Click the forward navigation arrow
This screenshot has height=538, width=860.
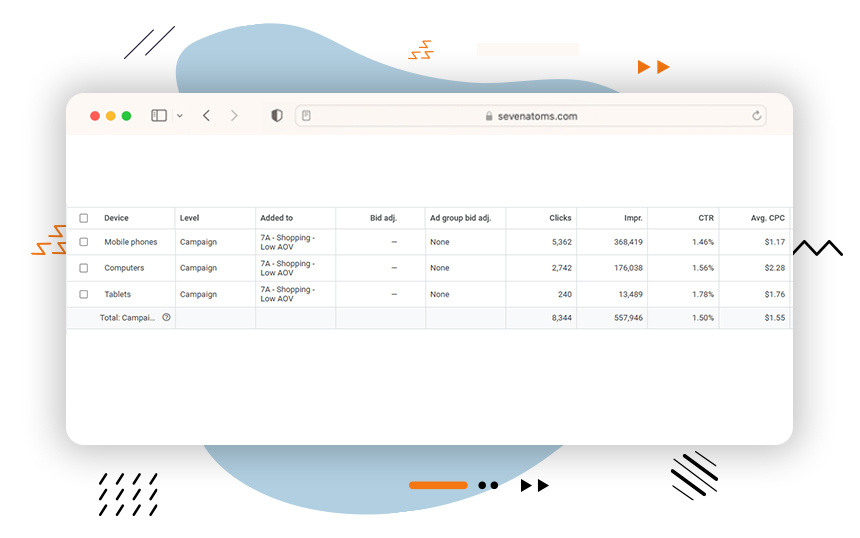[x=234, y=116]
